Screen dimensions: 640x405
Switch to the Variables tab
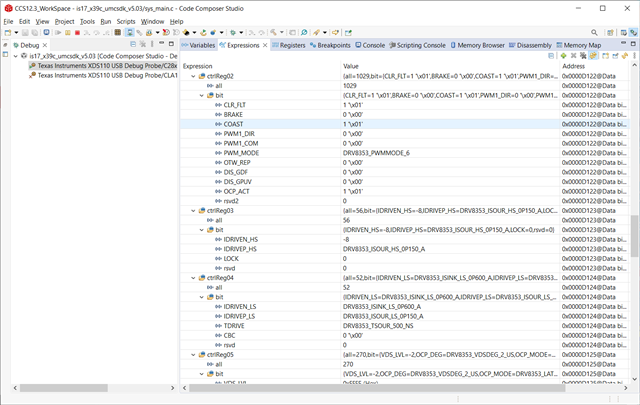click(198, 45)
